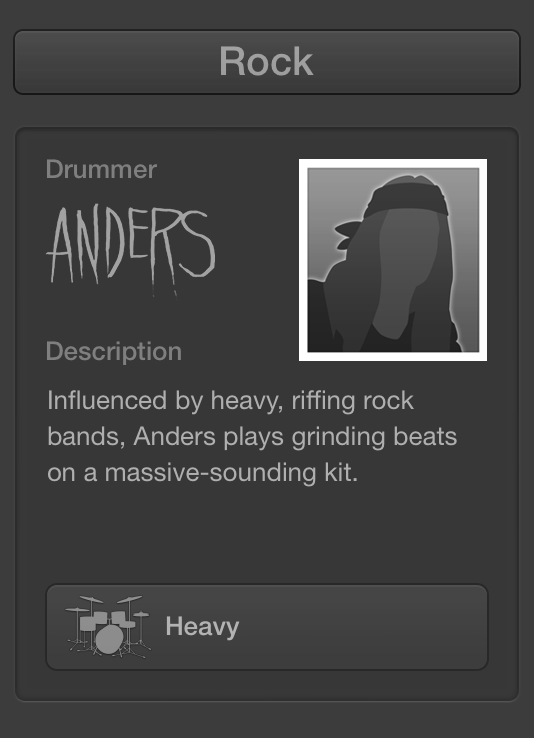Click the description text about Anders
Viewport: 534px width, 738px height.
tap(252, 437)
